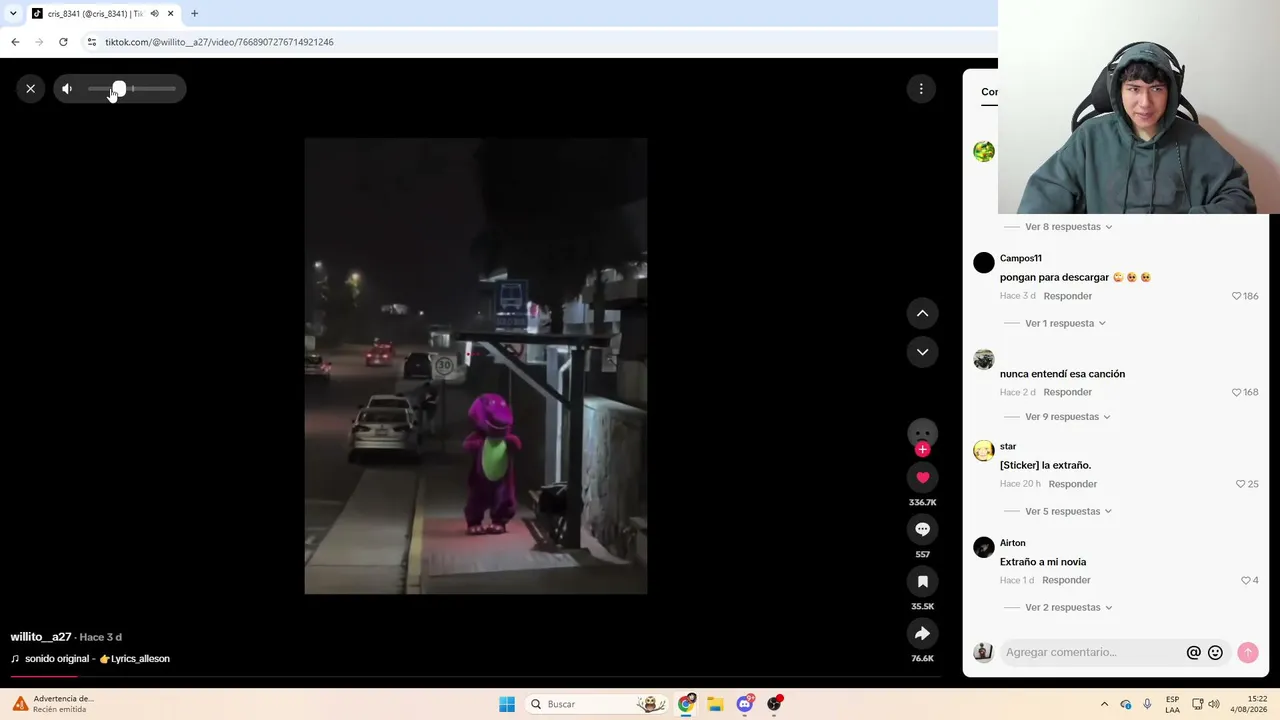Toggle the heart like on the video
This screenshot has width=1280, height=720.
coord(922,478)
